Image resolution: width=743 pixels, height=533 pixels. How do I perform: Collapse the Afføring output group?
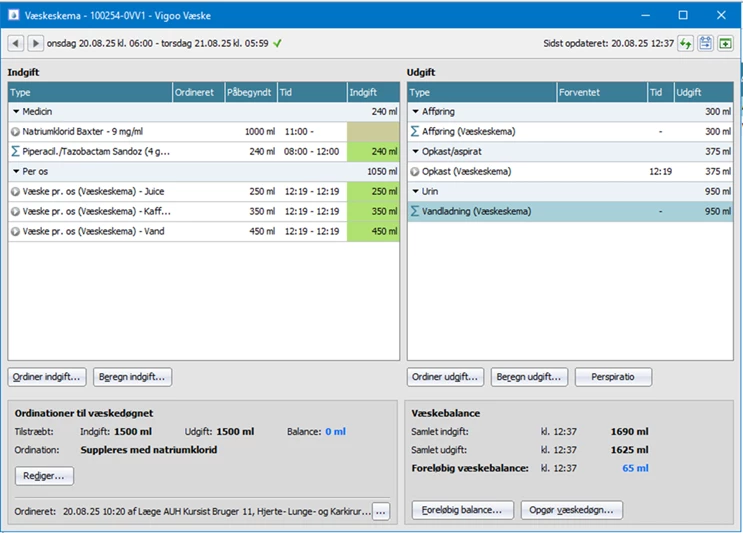(x=416, y=111)
